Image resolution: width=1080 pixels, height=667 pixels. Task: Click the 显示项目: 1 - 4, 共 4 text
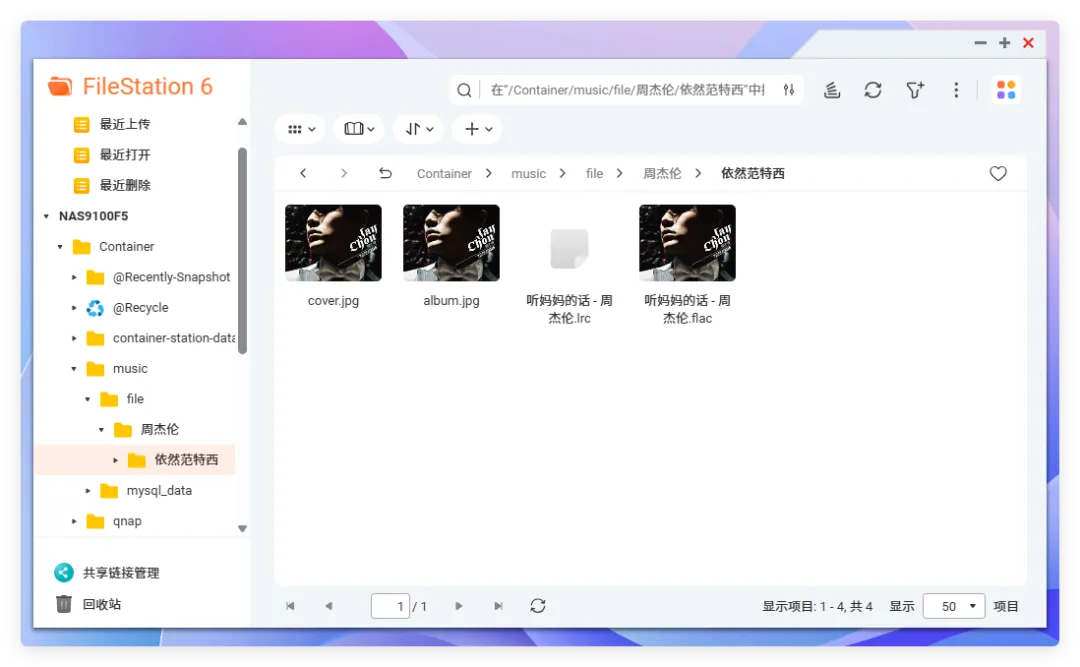tap(817, 606)
